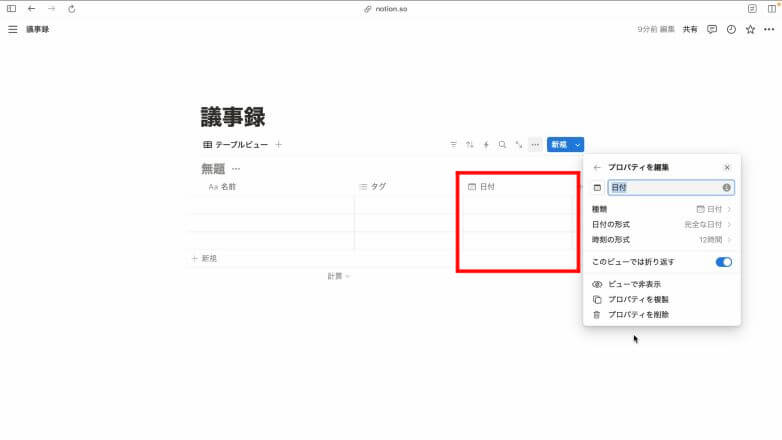Go forward with browser forward arrow
Image resolution: width=782 pixels, height=440 pixels.
tap(51, 9)
